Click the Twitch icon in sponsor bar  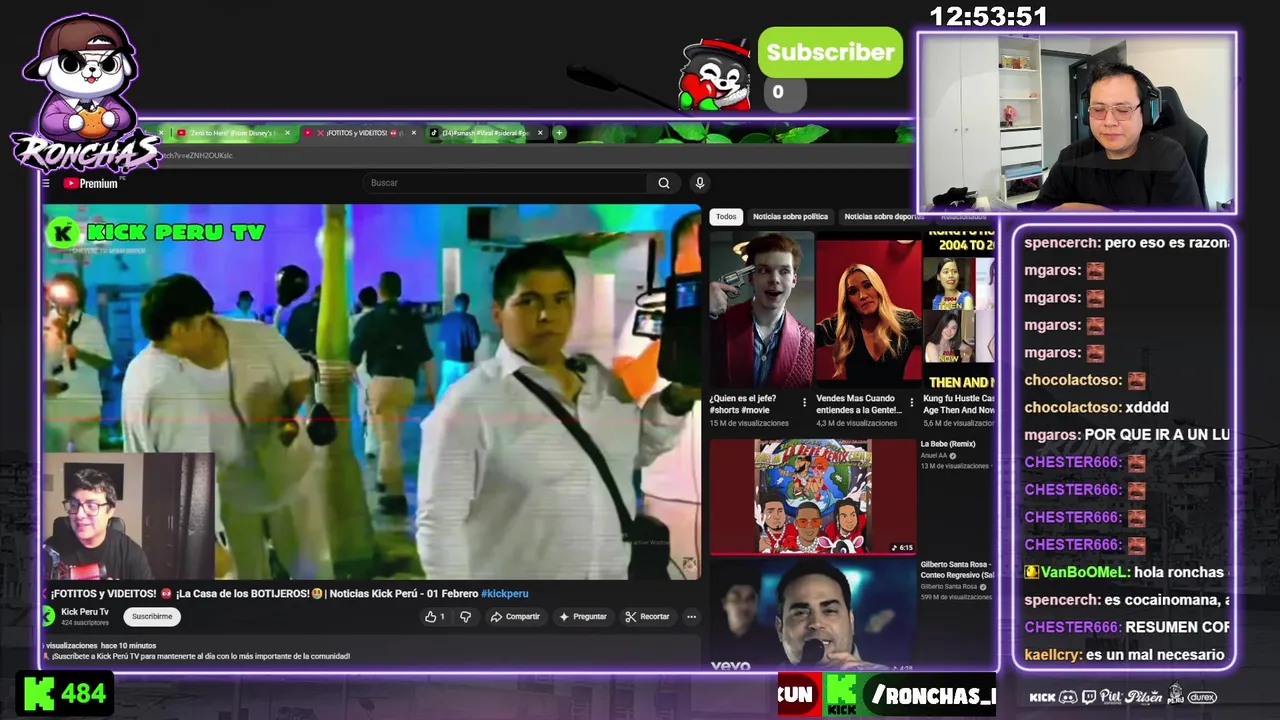1089,697
